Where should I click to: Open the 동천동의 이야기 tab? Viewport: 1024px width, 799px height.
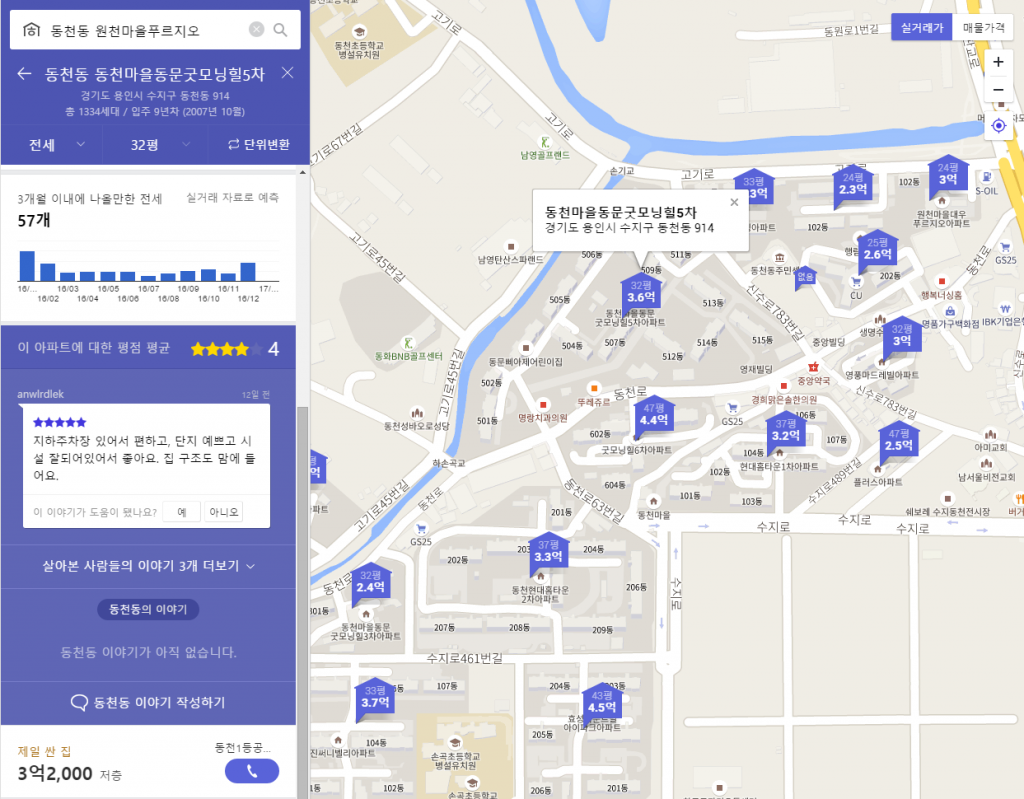[x=148, y=609]
